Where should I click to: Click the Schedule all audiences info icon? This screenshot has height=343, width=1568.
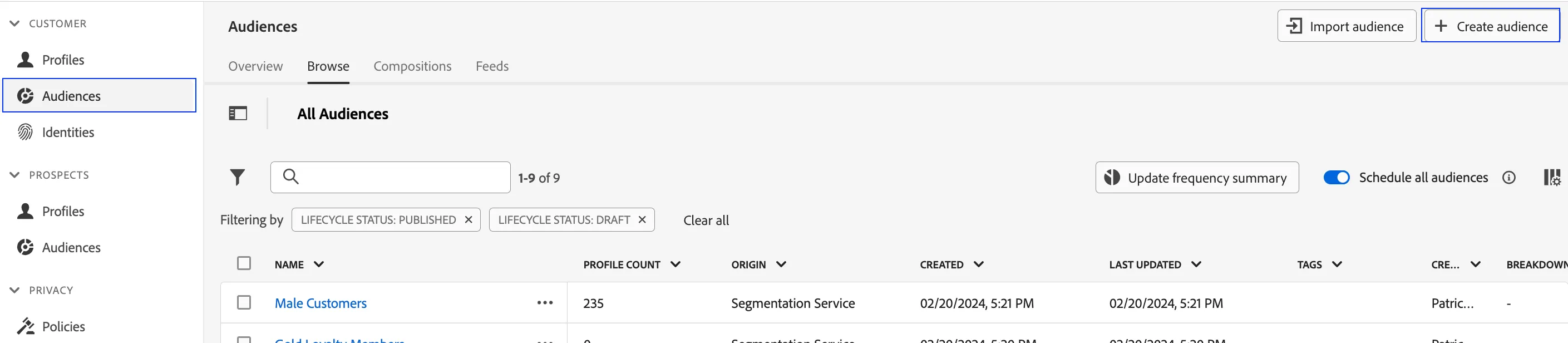(x=1508, y=177)
